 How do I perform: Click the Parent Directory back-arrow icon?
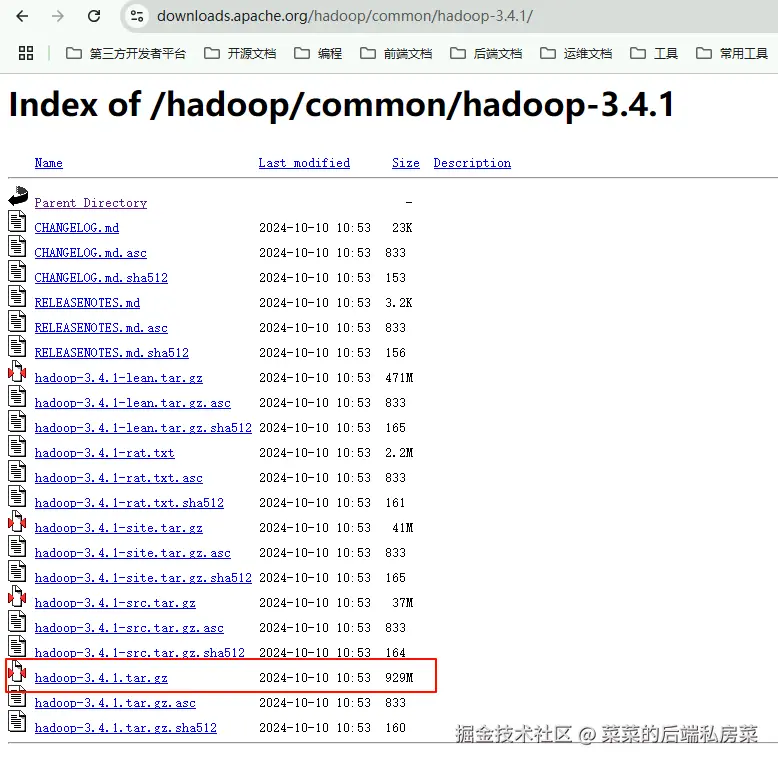pyautogui.click(x=18, y=196)
